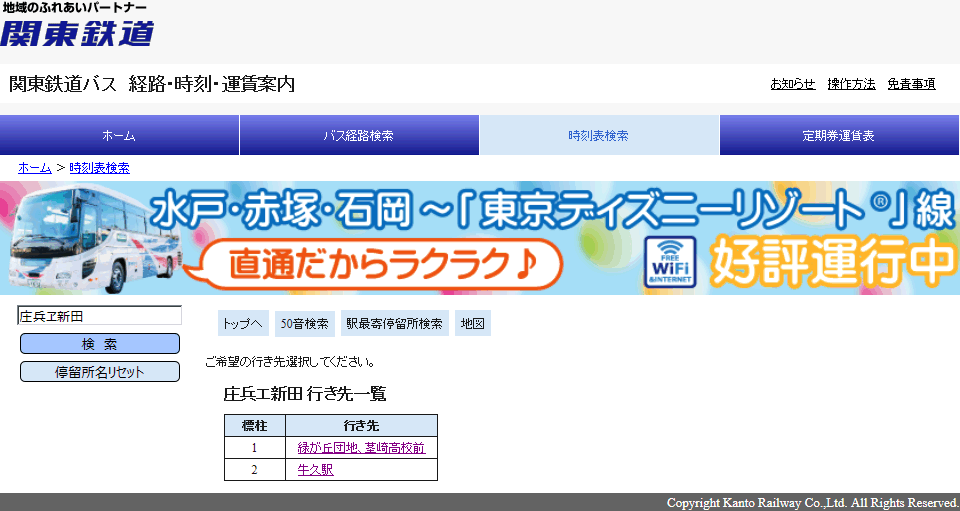Viewport: 960px width, 511px height.
Task: Click the 関東鉄道 logo
Action: 77,25
